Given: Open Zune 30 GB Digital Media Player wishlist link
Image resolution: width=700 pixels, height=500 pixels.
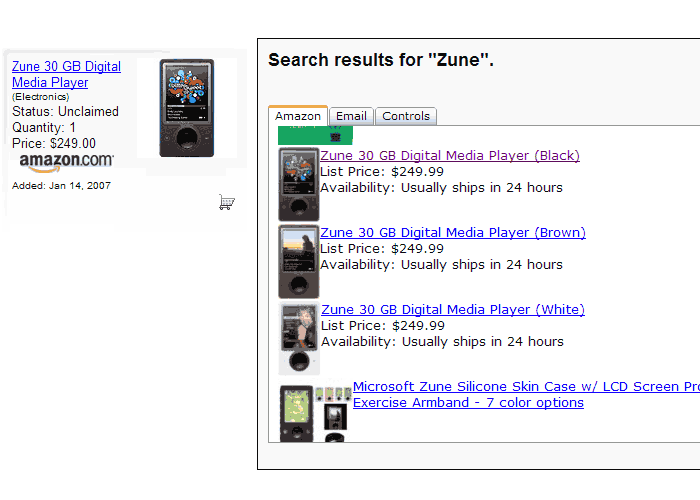Looking at the screenshot, I should coord(66,75).
